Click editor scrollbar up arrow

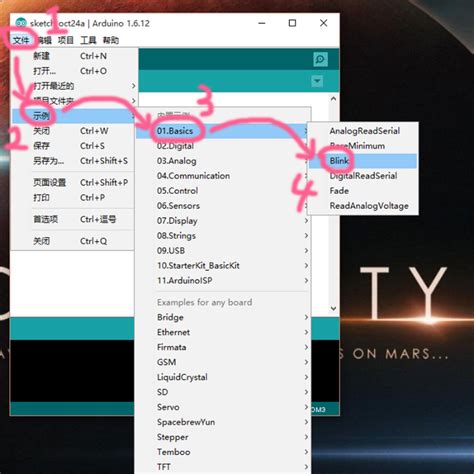pos(333,99)
